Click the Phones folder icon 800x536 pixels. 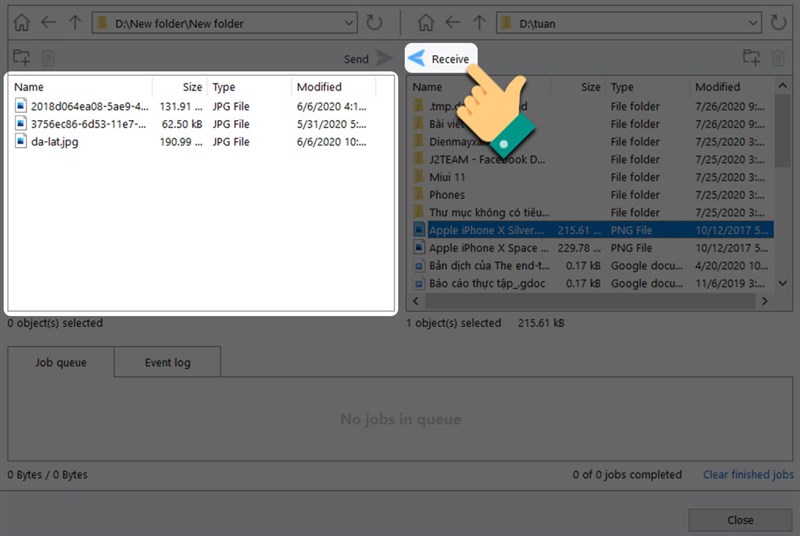(418, 194)
